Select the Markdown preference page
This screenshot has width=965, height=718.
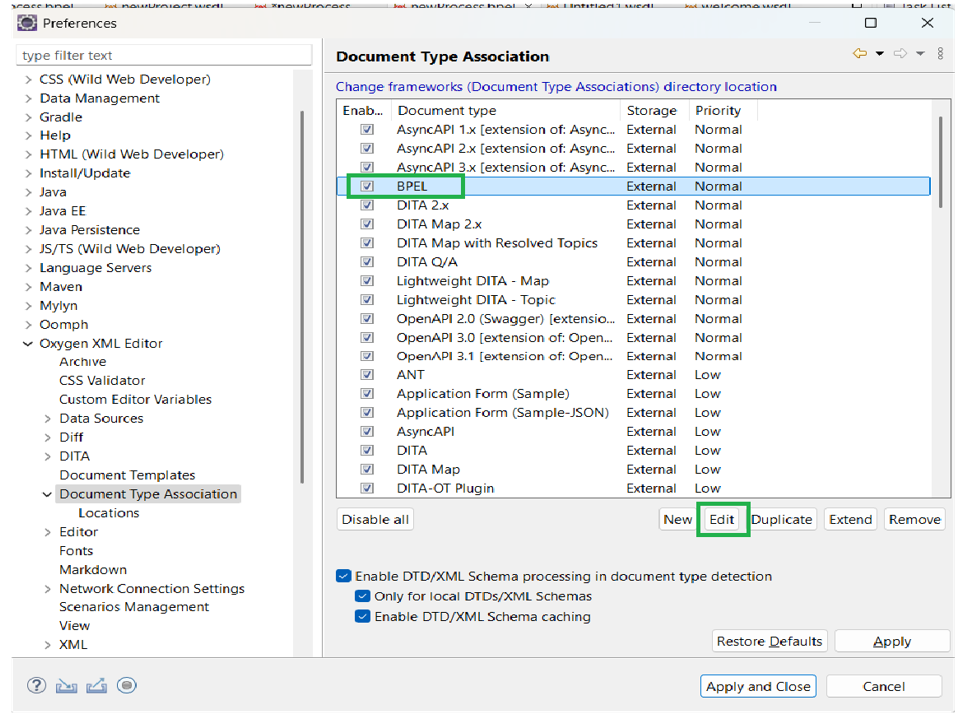(93, 570)
